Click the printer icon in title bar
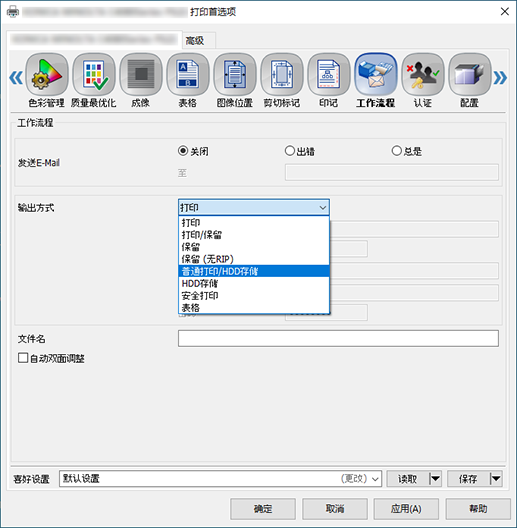The width and height of the screenshot is (517, 528). [x=13, y=12]
